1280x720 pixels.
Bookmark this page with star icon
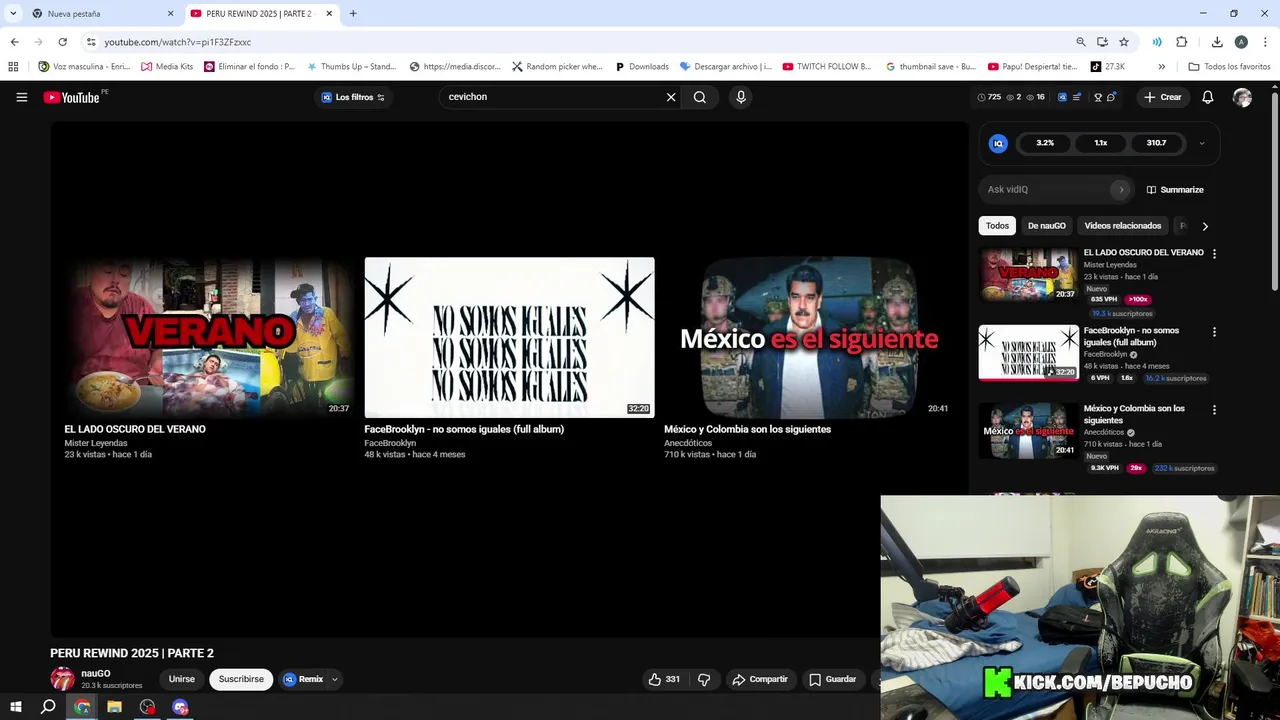1124,42
